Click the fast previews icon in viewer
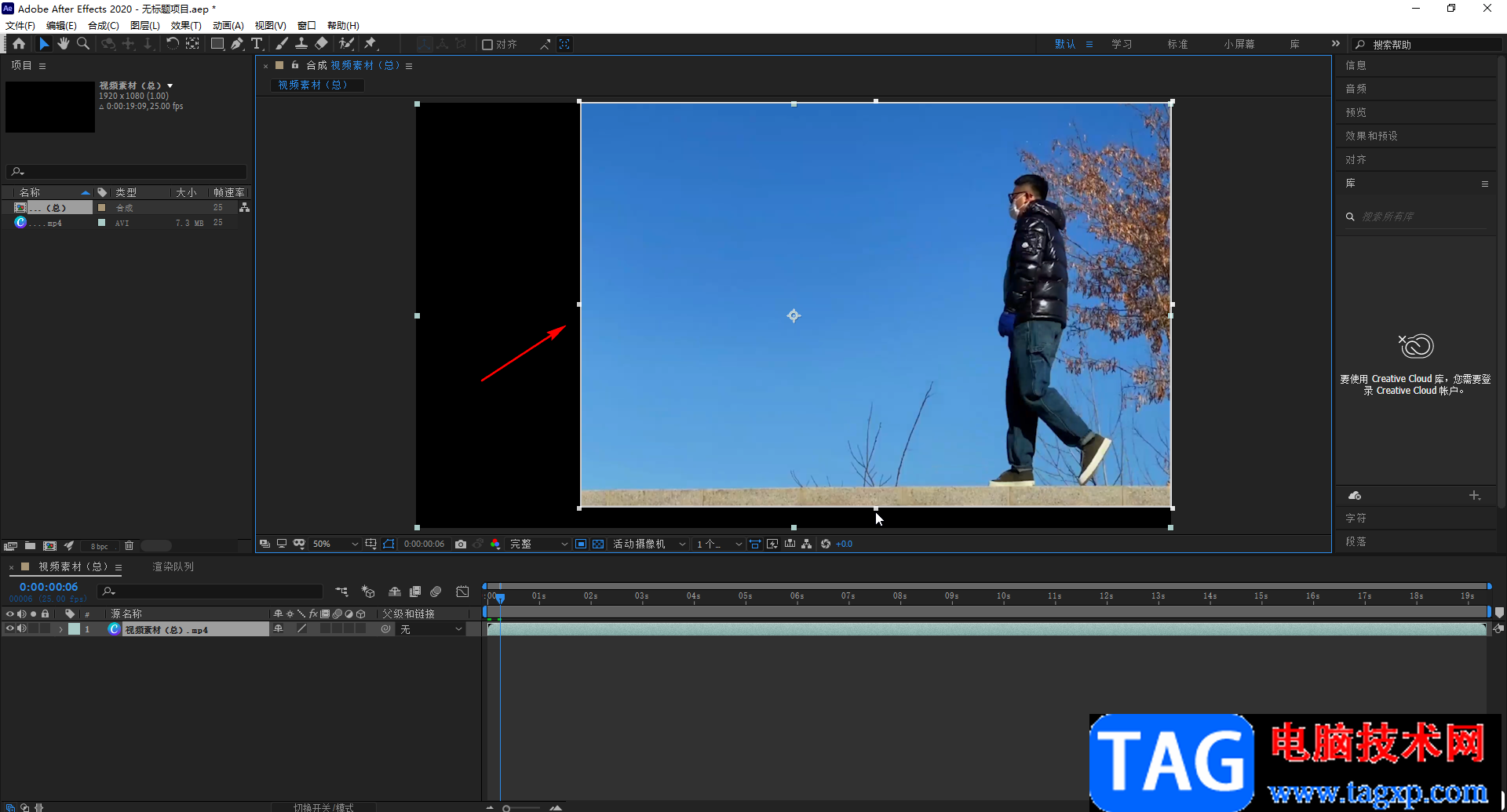Image resolution: width=1507 pixels, height=812 pixels. pos(772,544)
